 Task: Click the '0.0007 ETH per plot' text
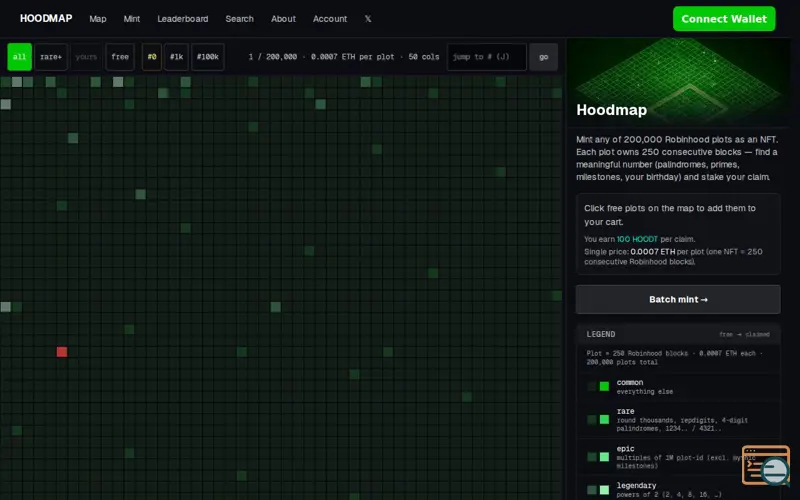[x=353, y=57]
